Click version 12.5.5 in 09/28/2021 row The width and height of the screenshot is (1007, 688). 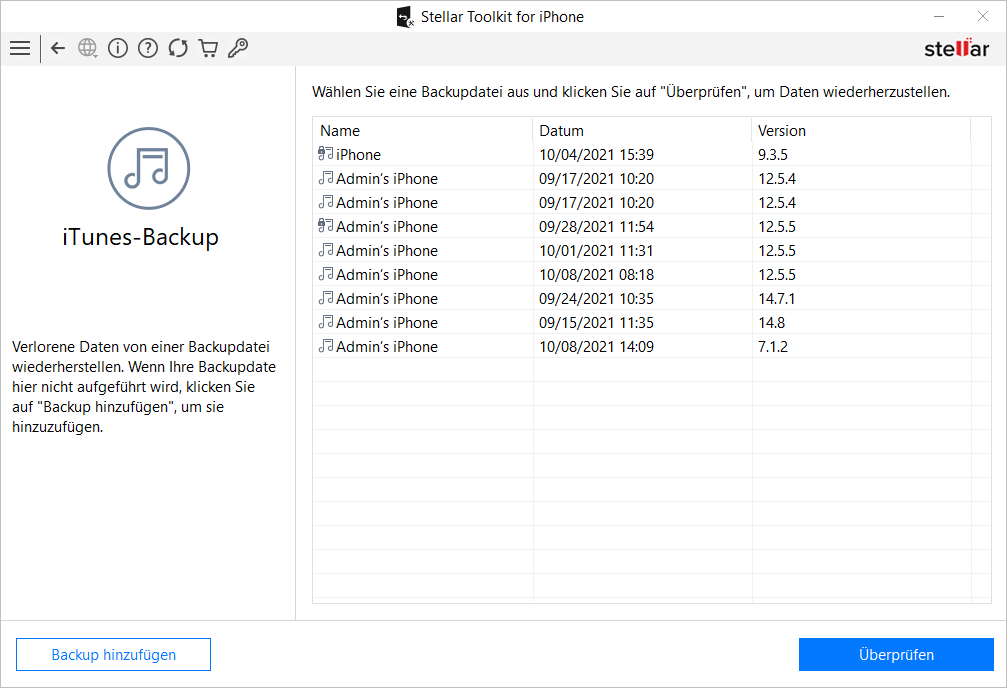tap(776, 227)
